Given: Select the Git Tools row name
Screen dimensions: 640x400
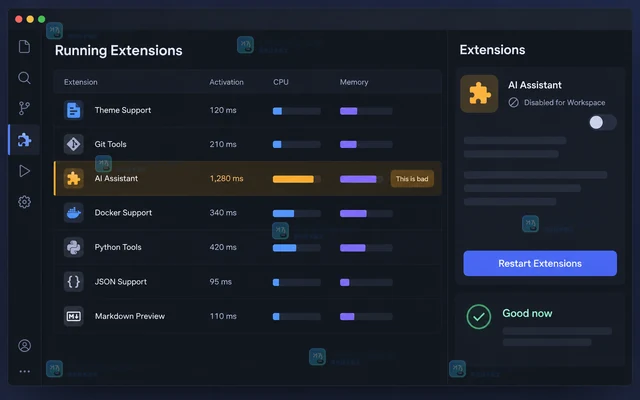Looking at the screenshot, I should point(111,144).
